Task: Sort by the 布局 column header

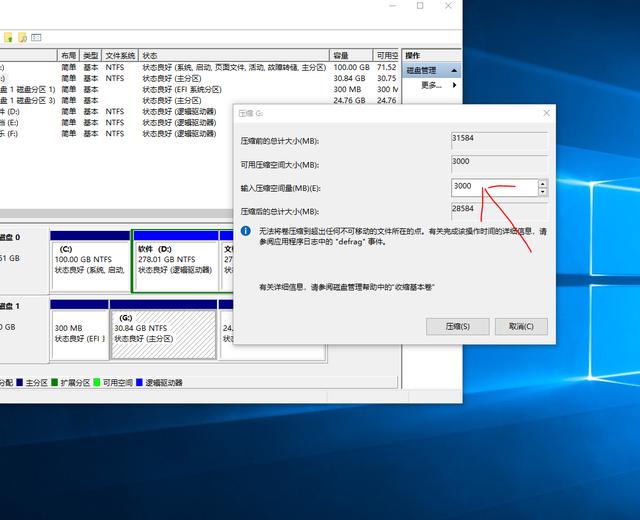Action: [x=69, y=56]
